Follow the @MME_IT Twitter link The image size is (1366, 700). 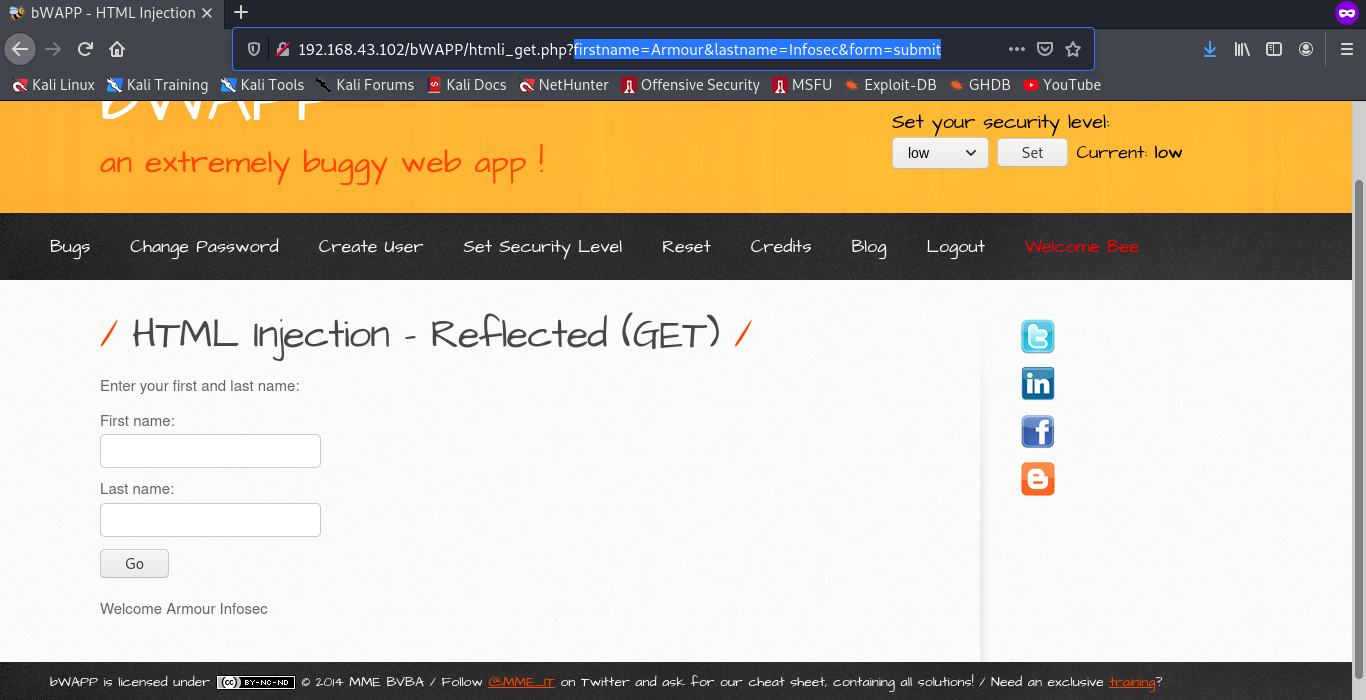pyautogui.click(x=521, y=682)
